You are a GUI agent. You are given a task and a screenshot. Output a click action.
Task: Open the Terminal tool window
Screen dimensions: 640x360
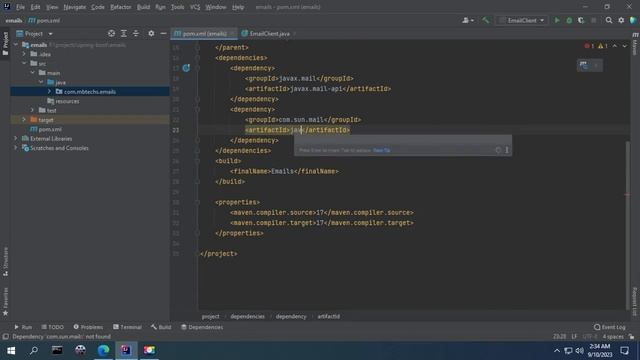click(x=127, y=327)
